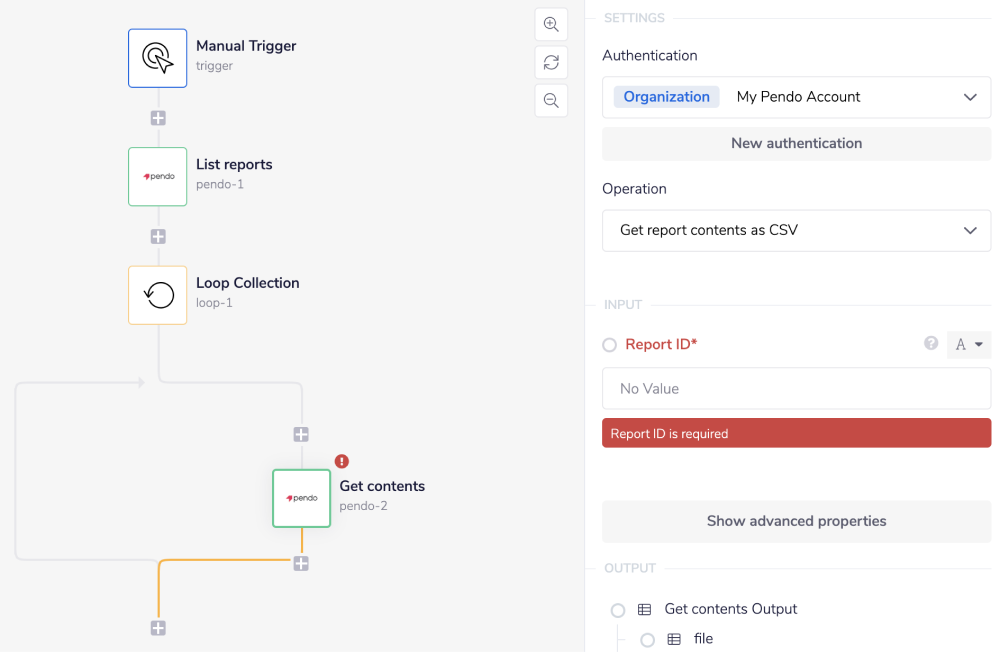Open help for the Report ID field
1000x652 pixels.
[930, 343]
